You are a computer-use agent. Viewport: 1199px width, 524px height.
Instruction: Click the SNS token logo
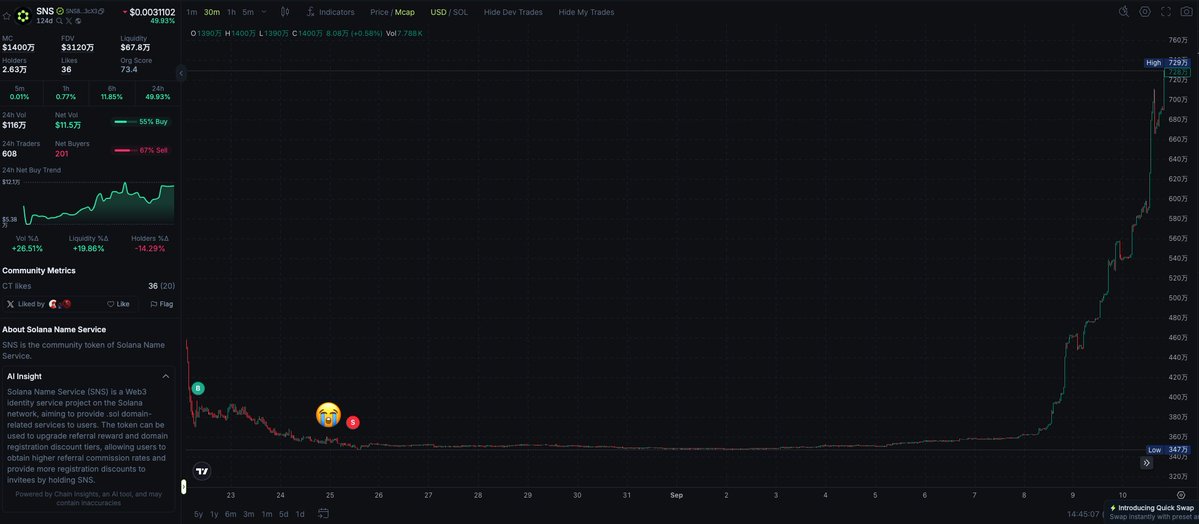(x=23, y=15)
